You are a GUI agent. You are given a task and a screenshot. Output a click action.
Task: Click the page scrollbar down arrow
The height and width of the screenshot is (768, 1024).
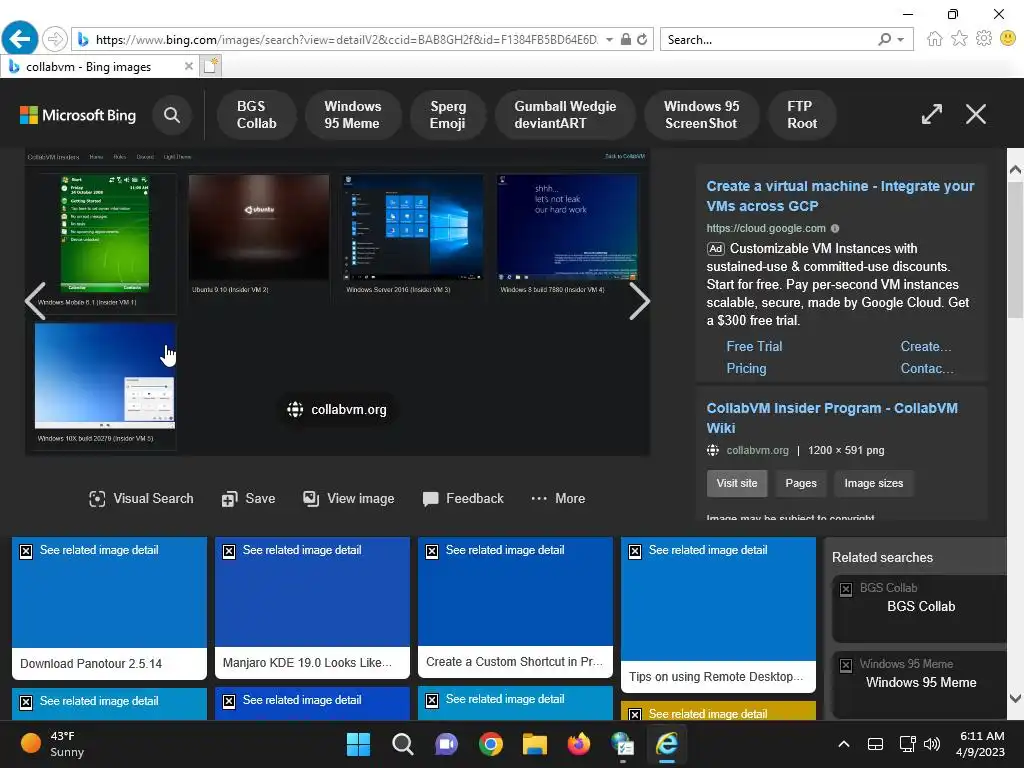pyautogui.click(x=1015, y=698)
